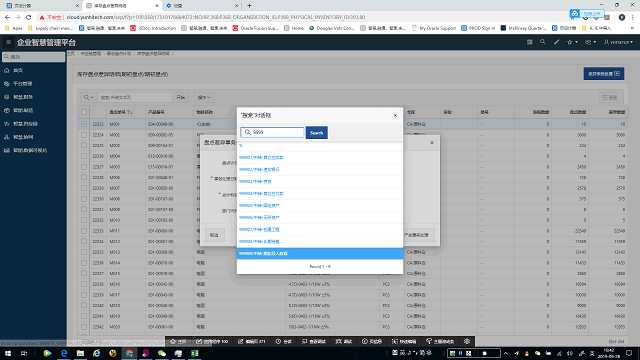Click the grid apps icon in header
Screen dimensions: 640x360
click(x=529, y=42)
